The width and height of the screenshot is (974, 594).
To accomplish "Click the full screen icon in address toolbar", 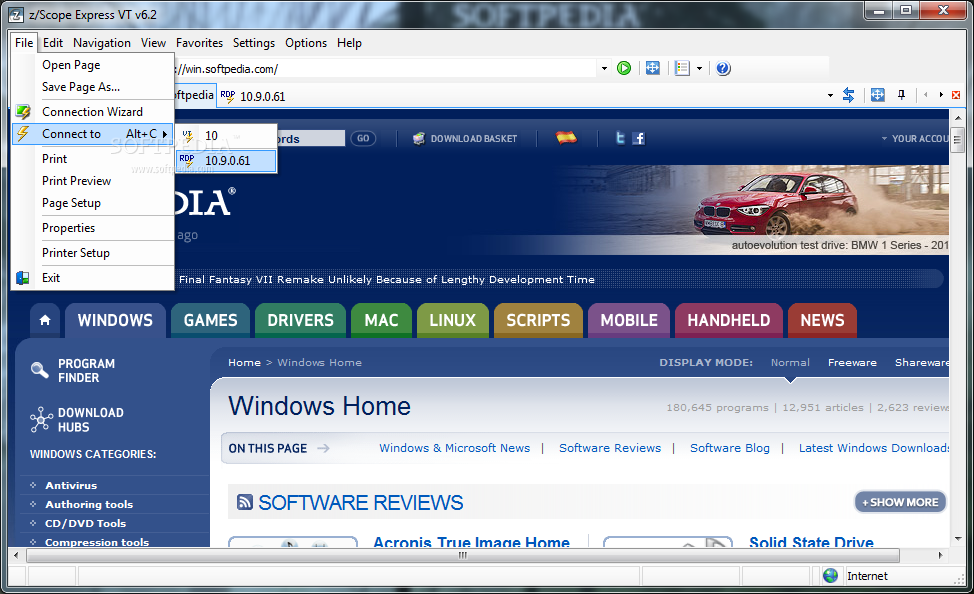I will click(652, 68).
